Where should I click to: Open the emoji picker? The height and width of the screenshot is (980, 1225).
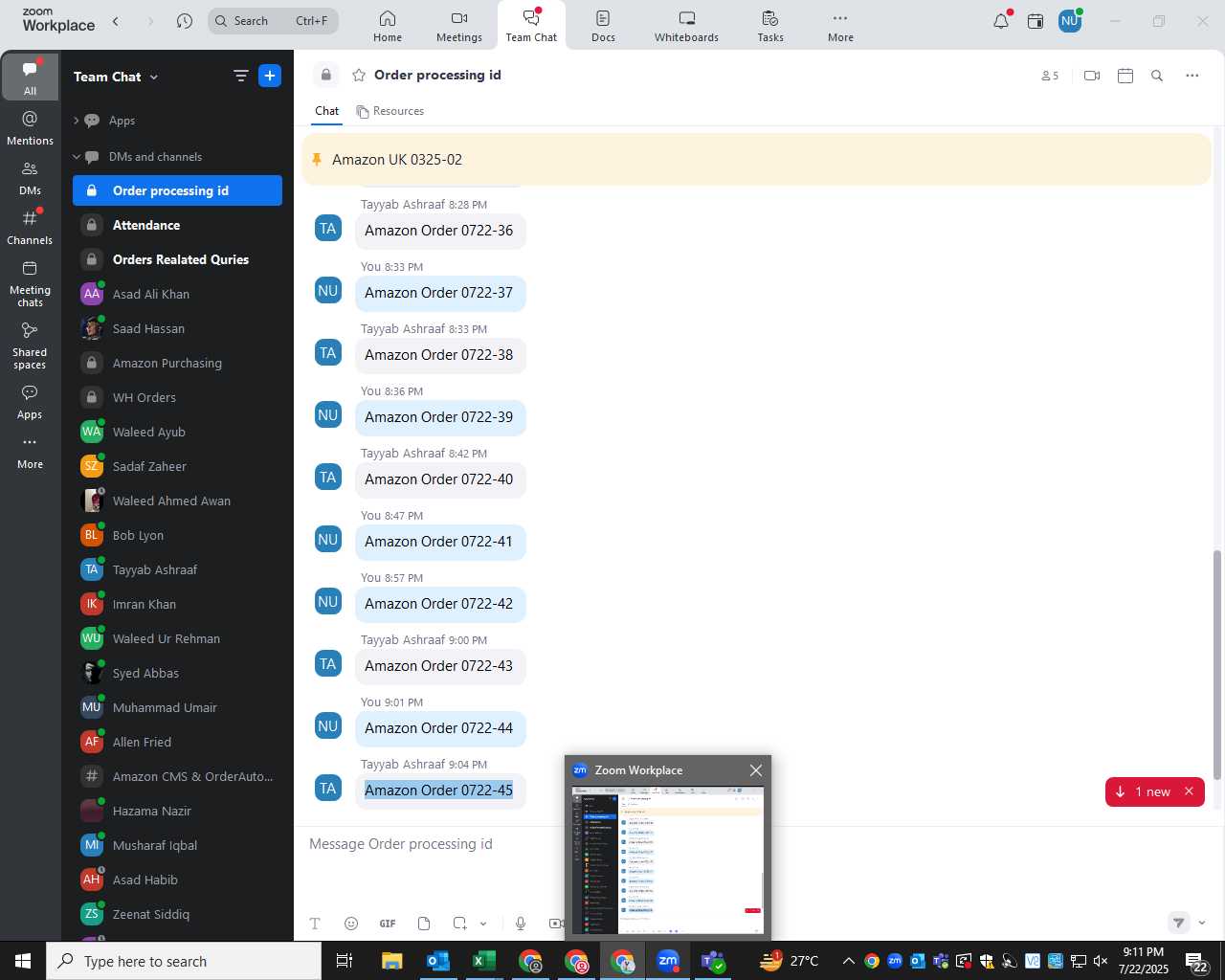(x=351, y=924)
